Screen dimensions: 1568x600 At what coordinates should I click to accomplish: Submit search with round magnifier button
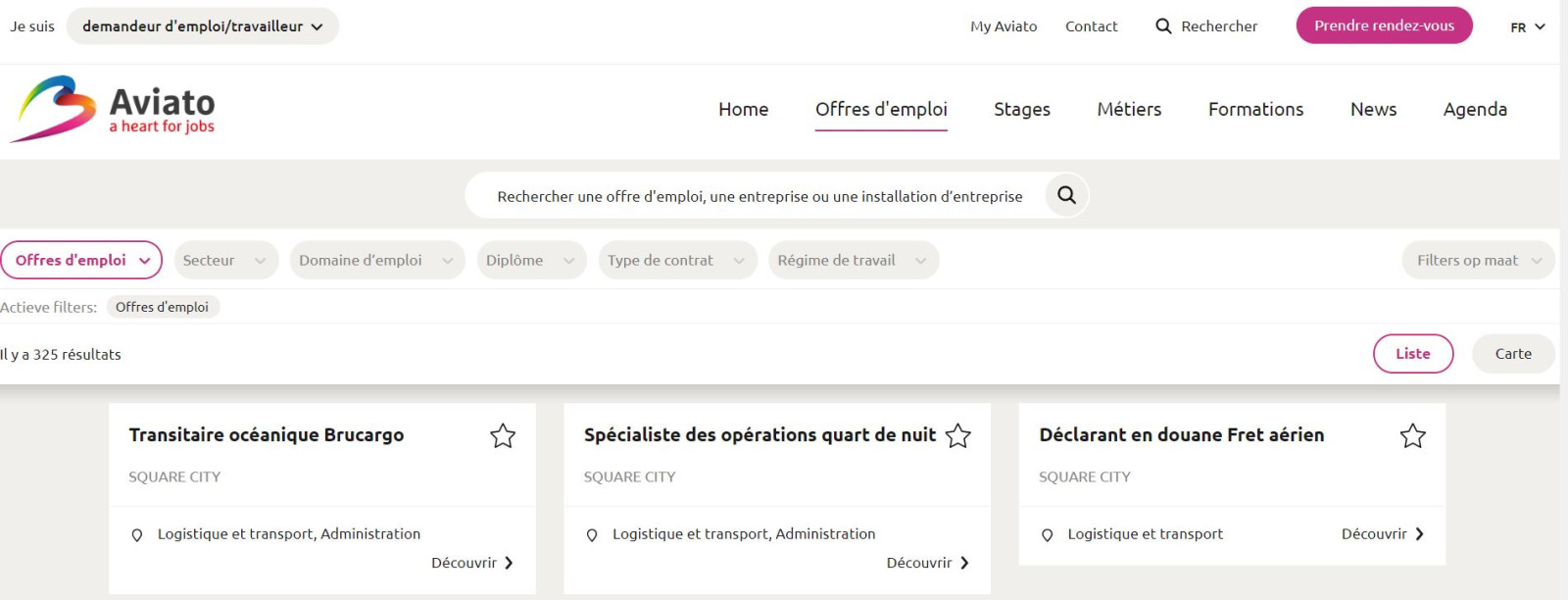click(x=1066, y=195)
